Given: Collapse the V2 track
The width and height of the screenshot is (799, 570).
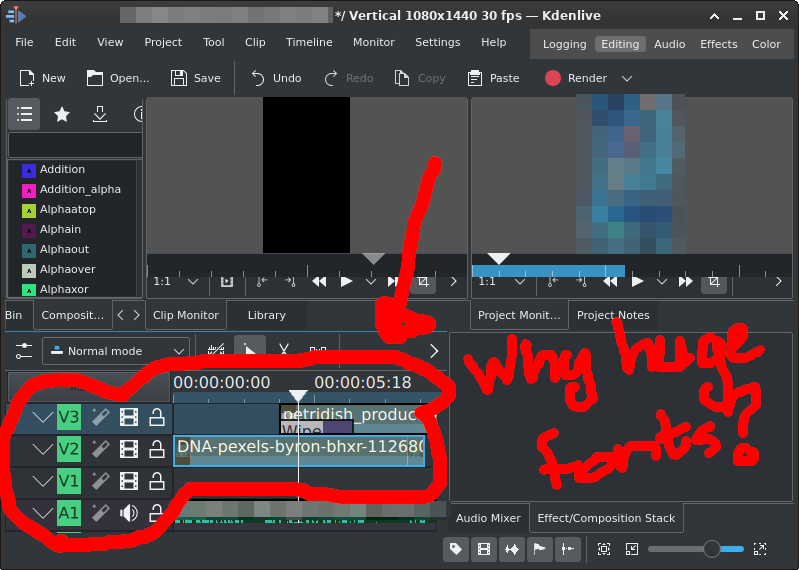Looking at the screenshot, I should (42, 449).
